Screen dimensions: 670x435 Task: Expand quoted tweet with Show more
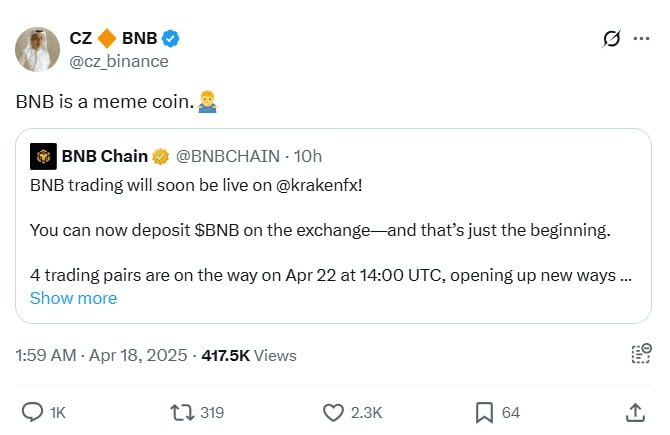click(x=73, y=298)
